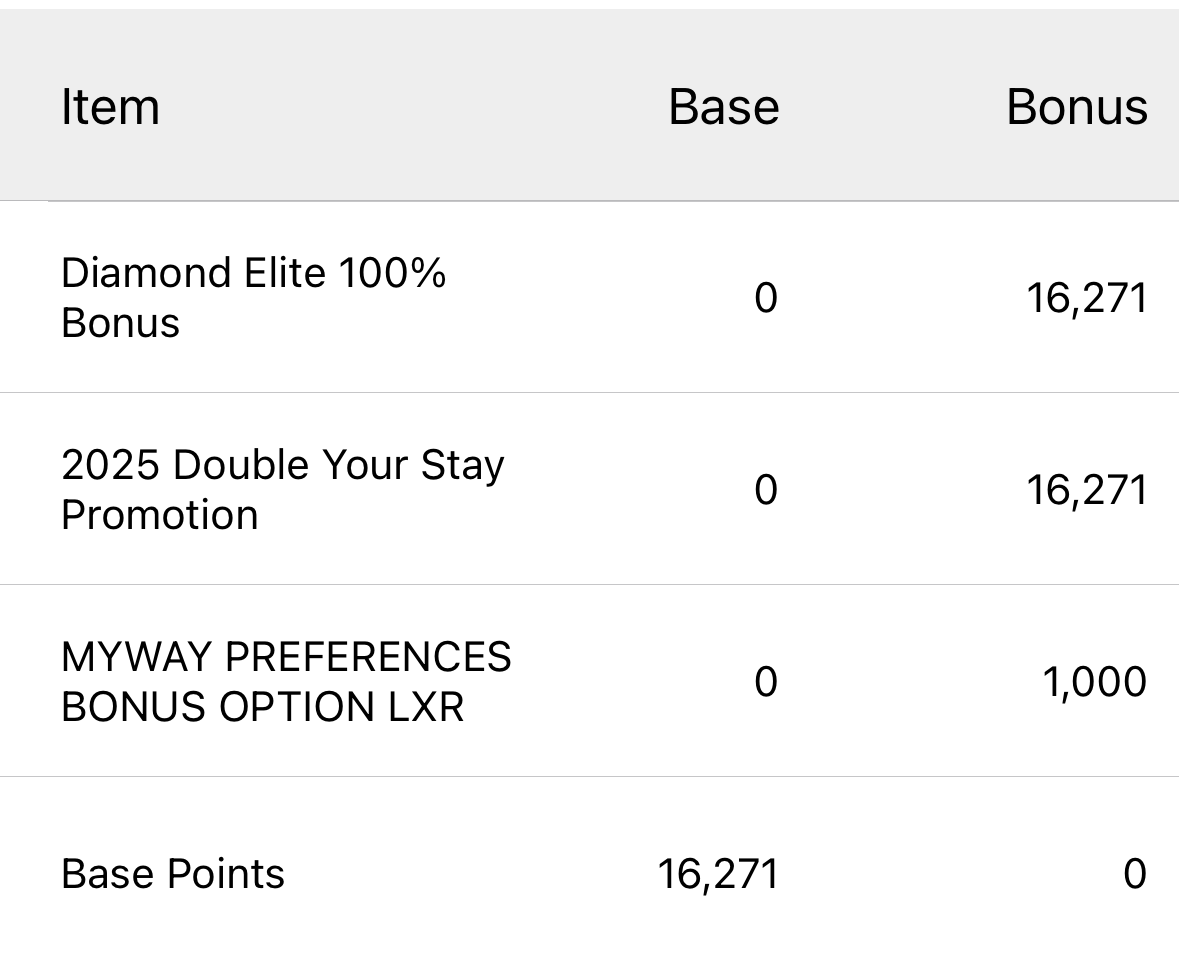Select MYWAY bonus value 1,000
The image size is (1179, 965).
coord(1094,682)
